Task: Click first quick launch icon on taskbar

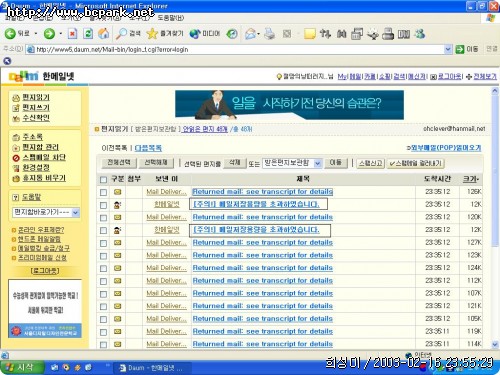Action: [55, 367]
